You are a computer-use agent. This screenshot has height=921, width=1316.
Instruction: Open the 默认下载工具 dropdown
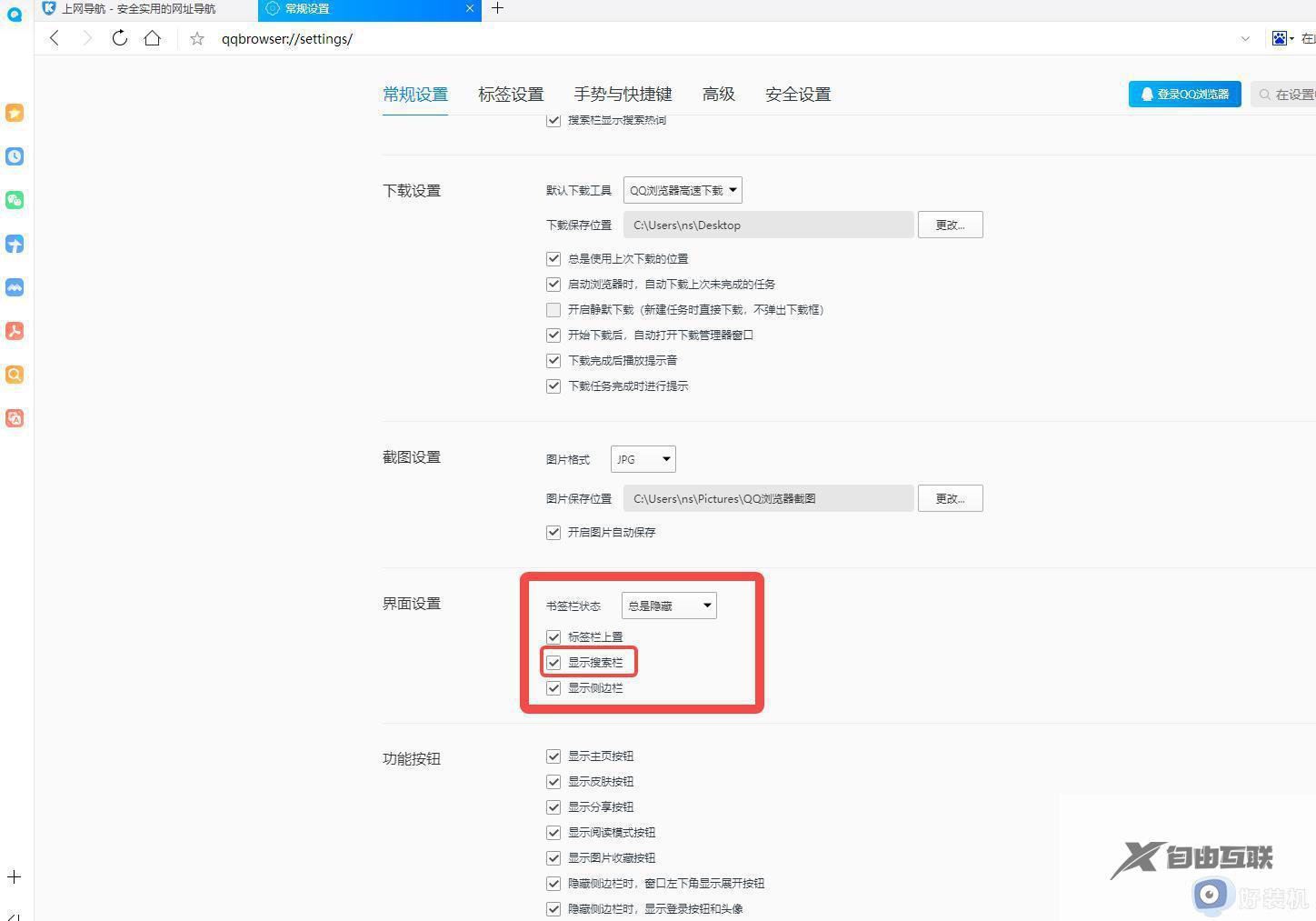coord(683,190)
